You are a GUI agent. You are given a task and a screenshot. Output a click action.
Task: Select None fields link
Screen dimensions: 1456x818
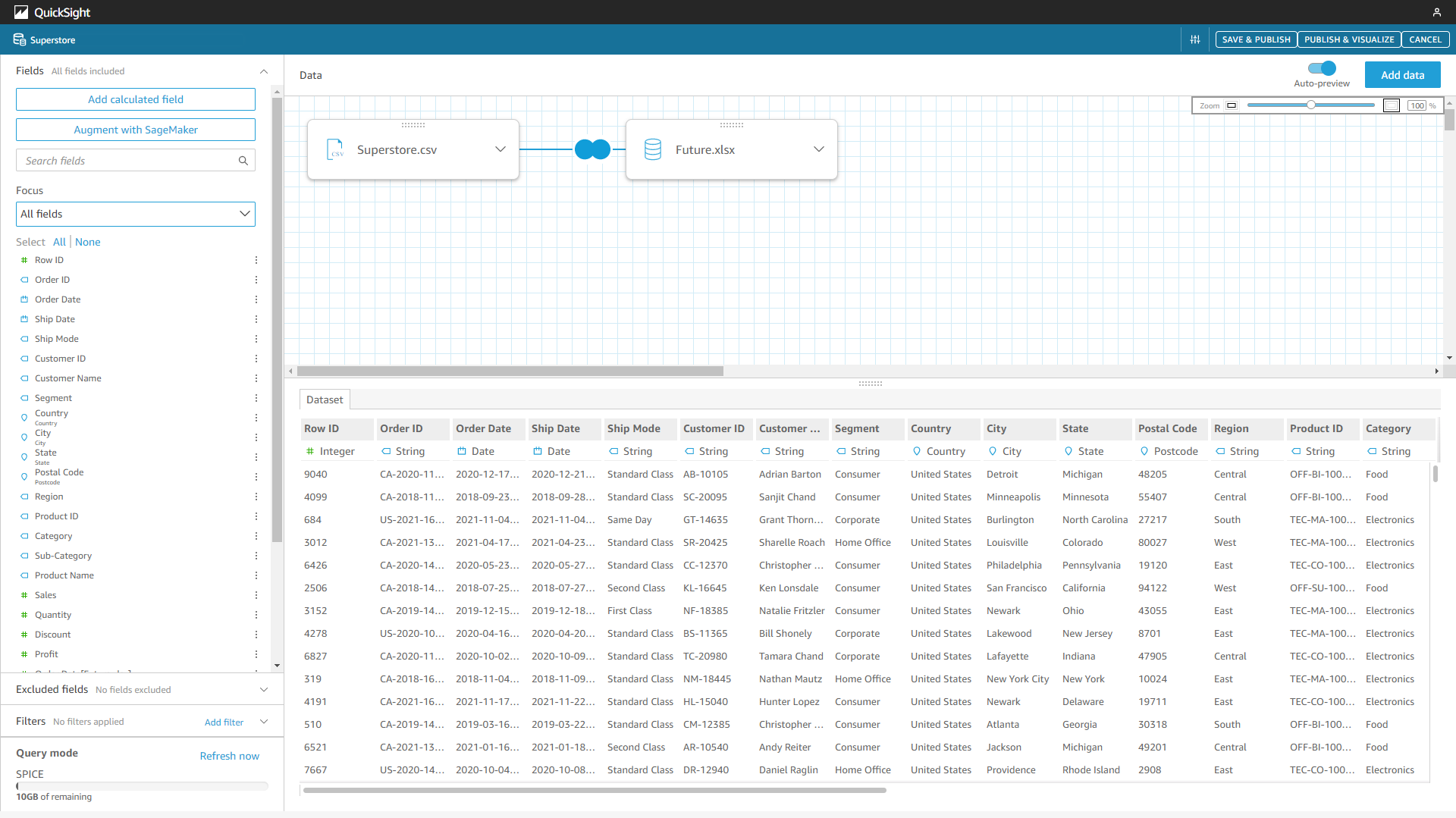coord(87,242)
